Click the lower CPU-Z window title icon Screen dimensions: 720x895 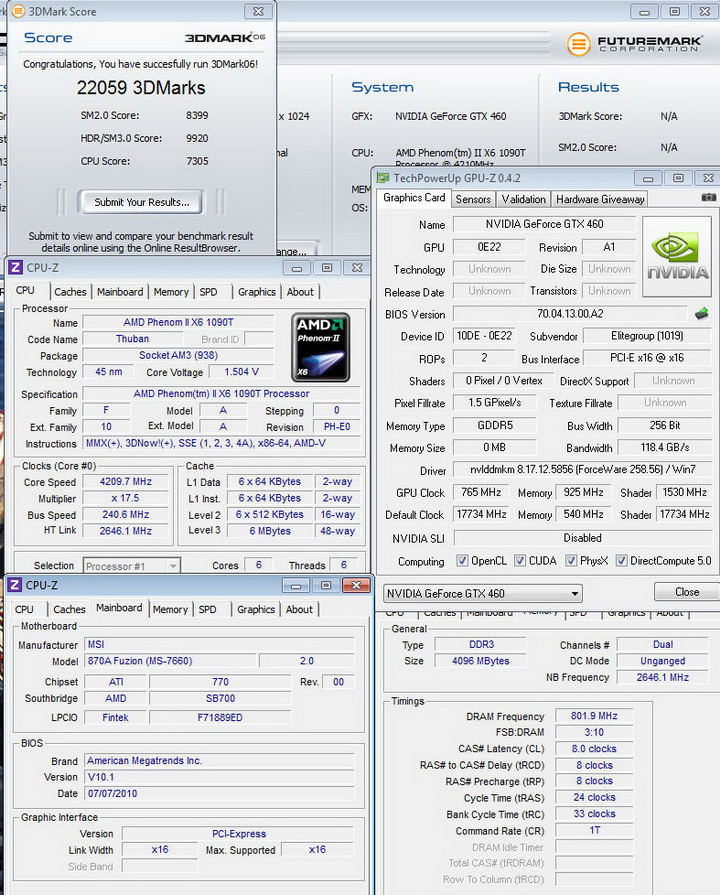pos(15,584)
